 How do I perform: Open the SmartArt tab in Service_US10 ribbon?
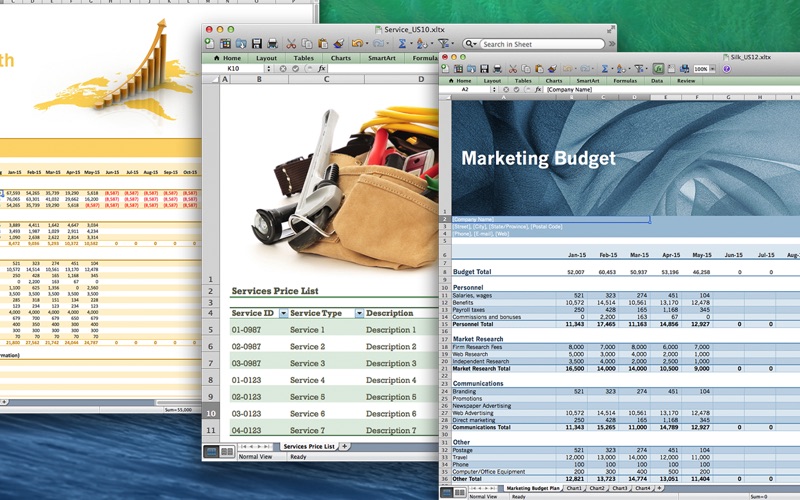382,58
